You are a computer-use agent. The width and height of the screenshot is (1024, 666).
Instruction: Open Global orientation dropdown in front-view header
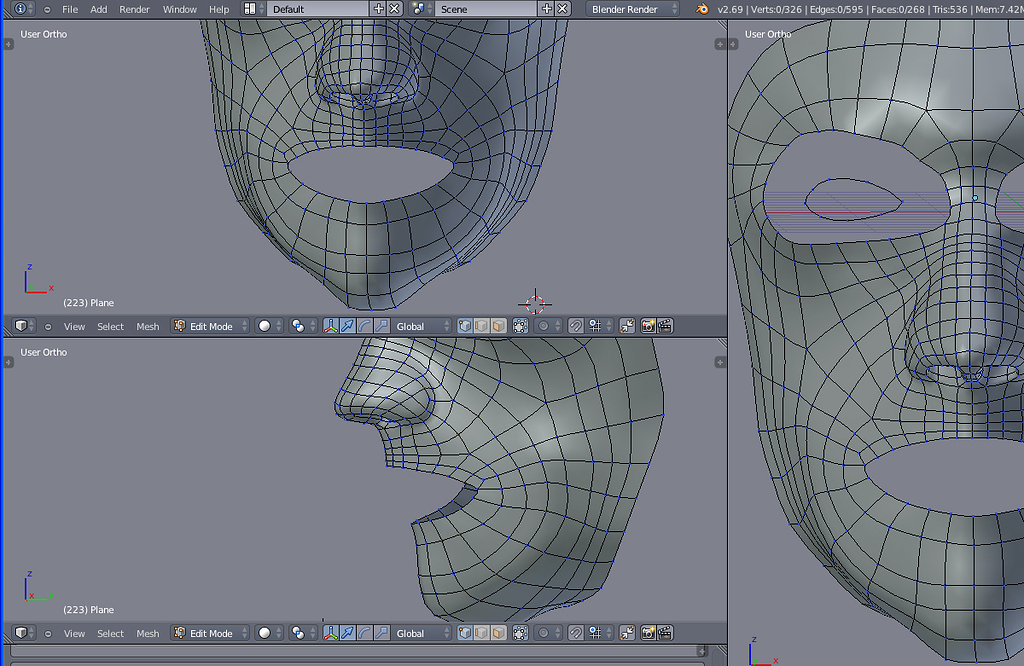point(422,326)
